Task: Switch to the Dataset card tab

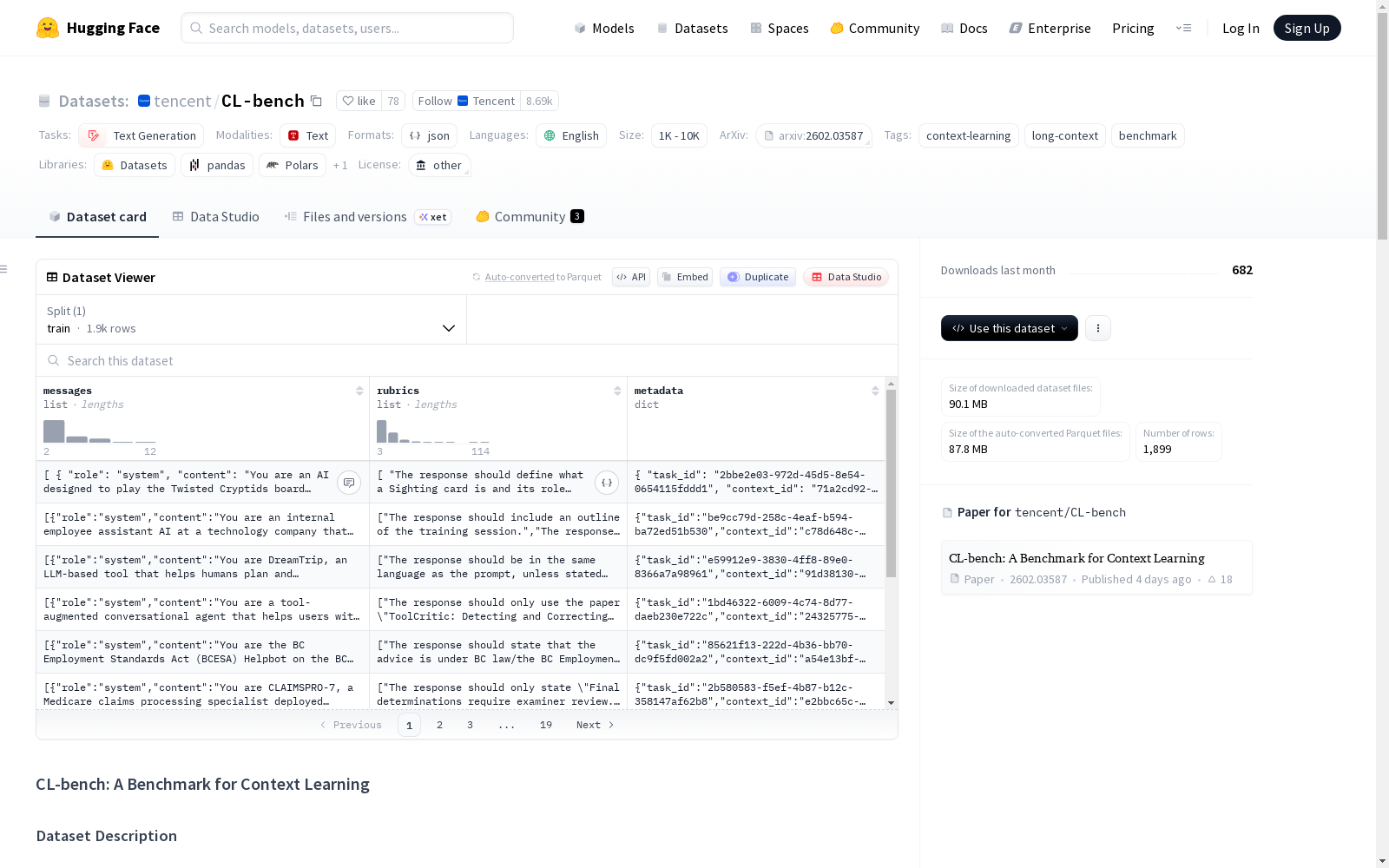Action: click(97, 217)
